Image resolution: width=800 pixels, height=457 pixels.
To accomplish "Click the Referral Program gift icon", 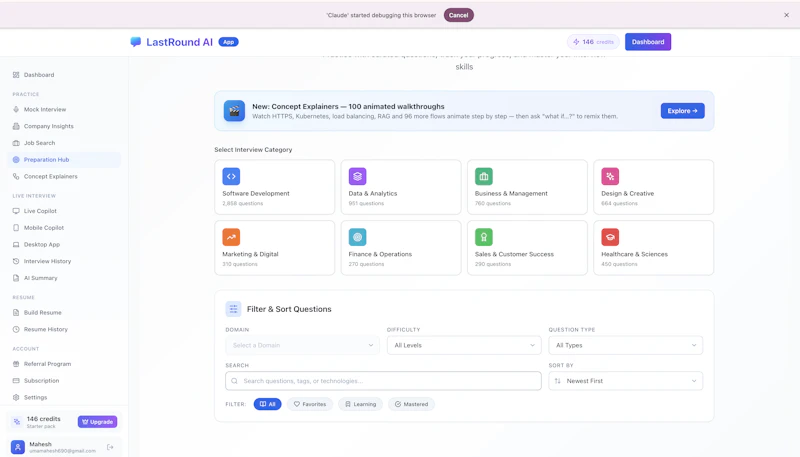I will (x=16, y=364).
